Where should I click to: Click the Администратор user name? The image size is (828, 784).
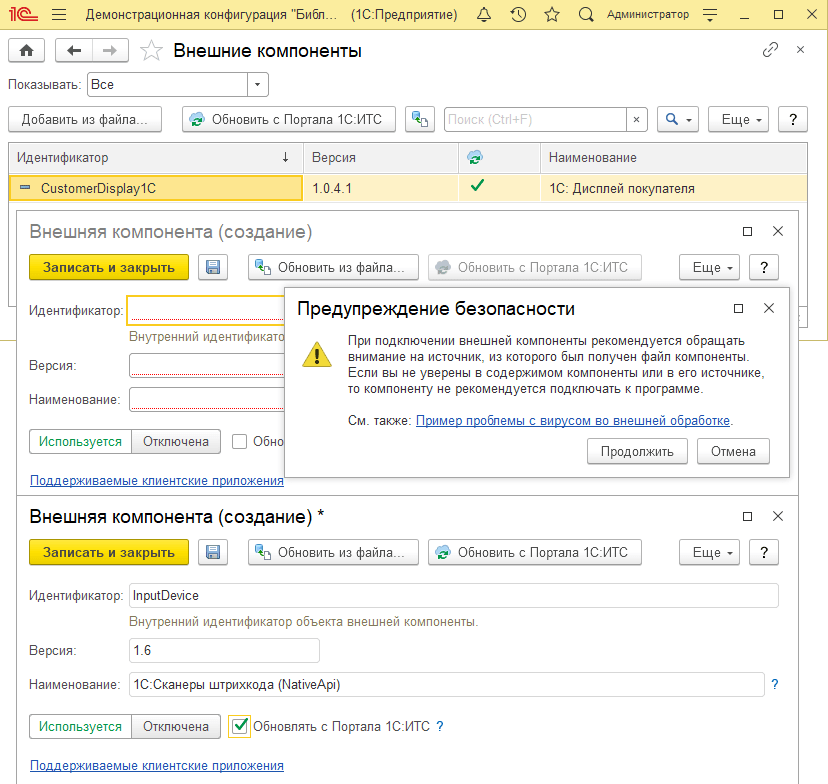coord(648,14)
